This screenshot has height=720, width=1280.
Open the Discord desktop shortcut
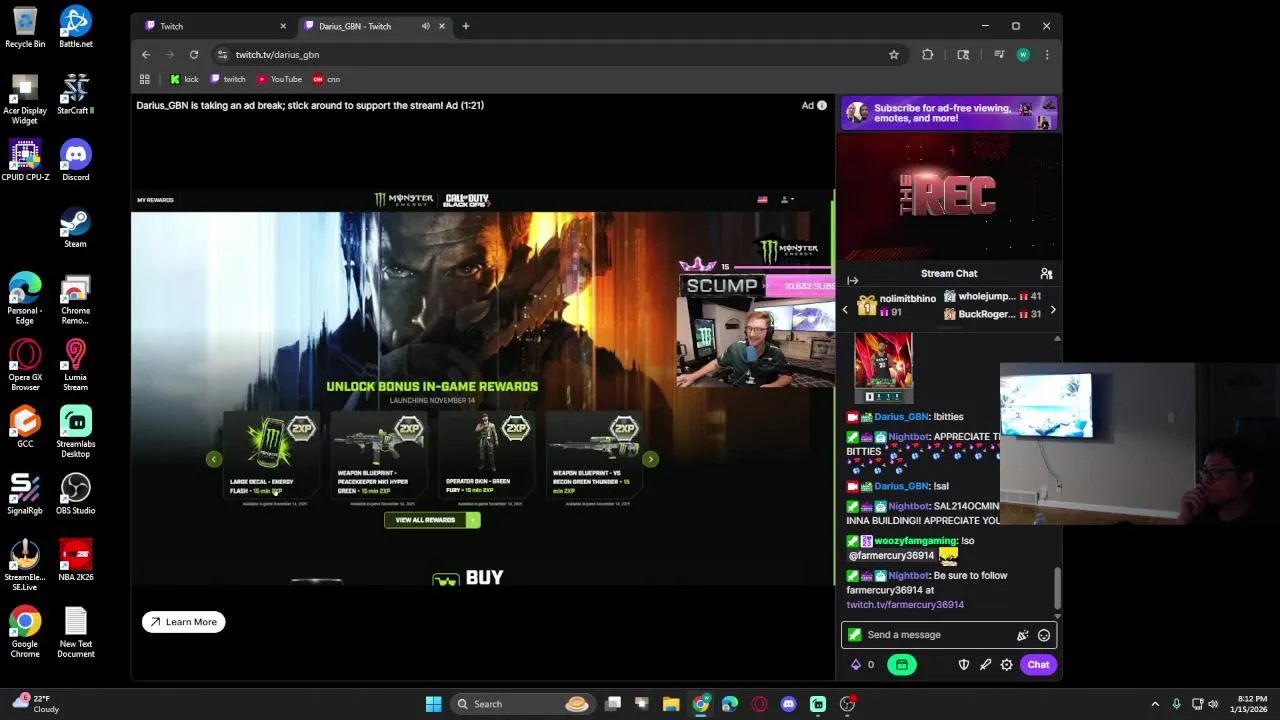pos(76,160)
